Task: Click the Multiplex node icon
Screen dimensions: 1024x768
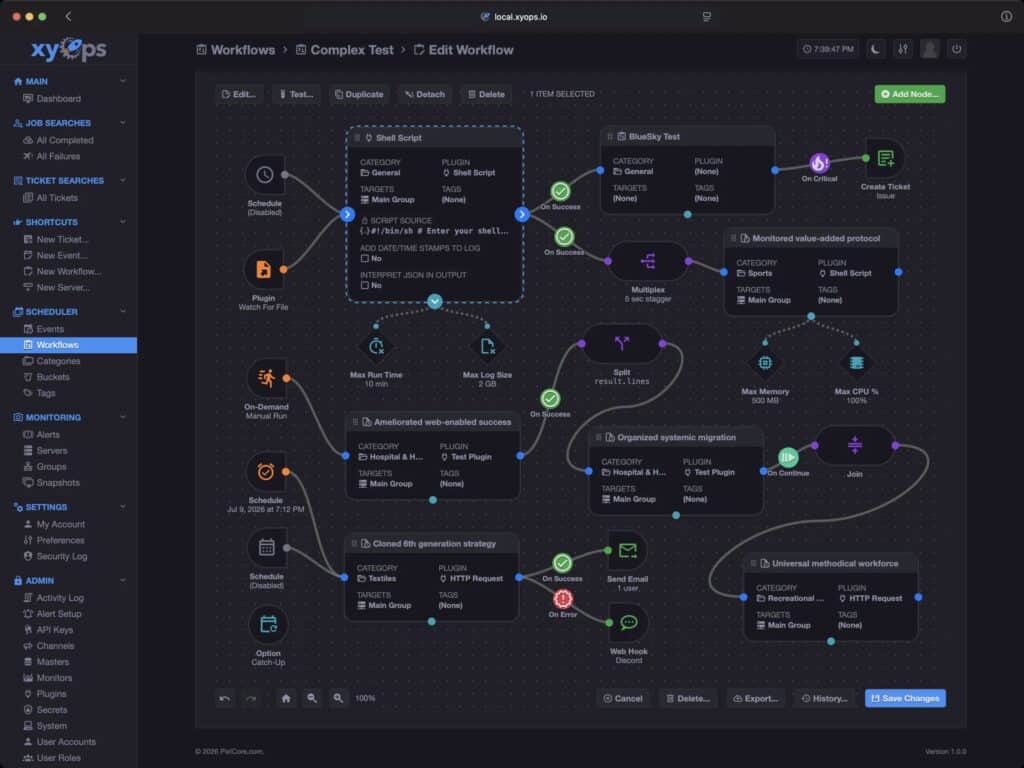Action: (647, 261)
